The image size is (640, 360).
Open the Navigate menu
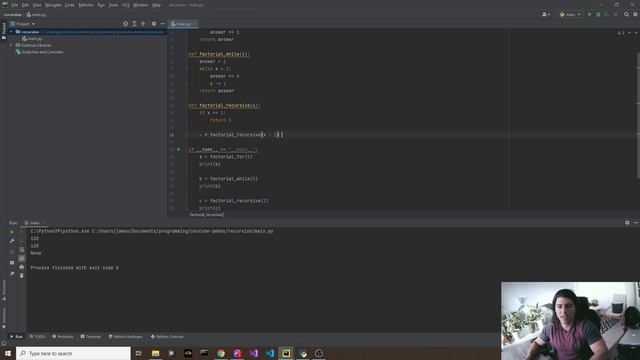click(x=53, y=5)
